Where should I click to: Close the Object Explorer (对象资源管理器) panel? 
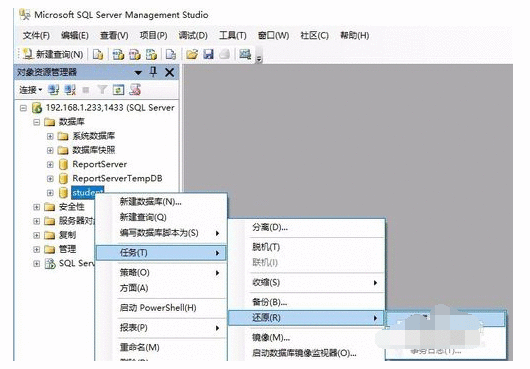(169, 72)
